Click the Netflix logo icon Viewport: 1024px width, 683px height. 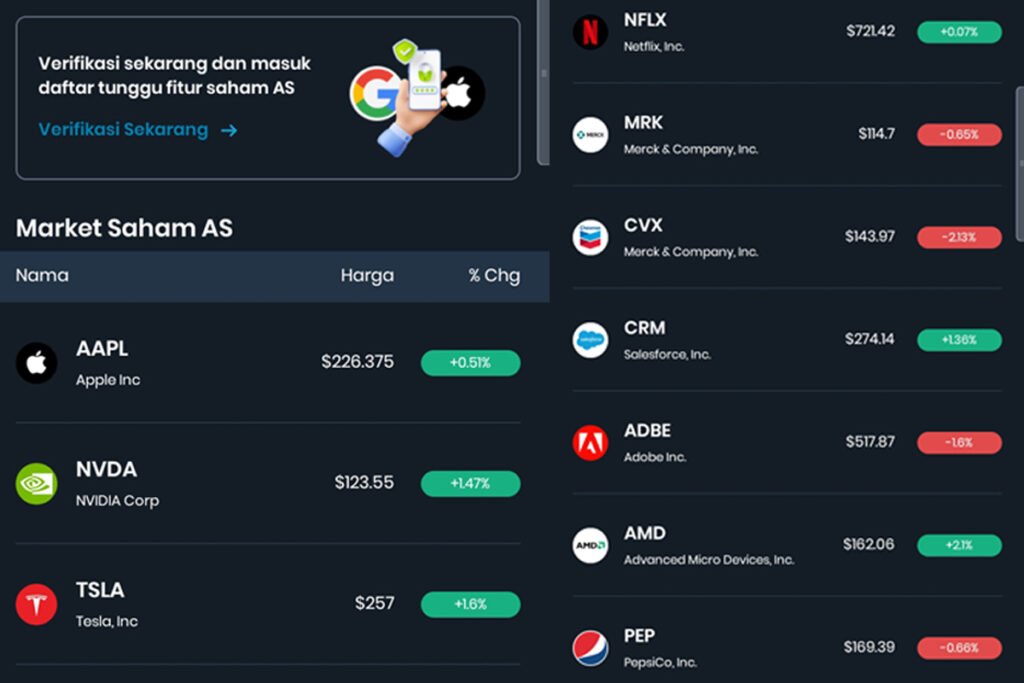click(590, 31)
